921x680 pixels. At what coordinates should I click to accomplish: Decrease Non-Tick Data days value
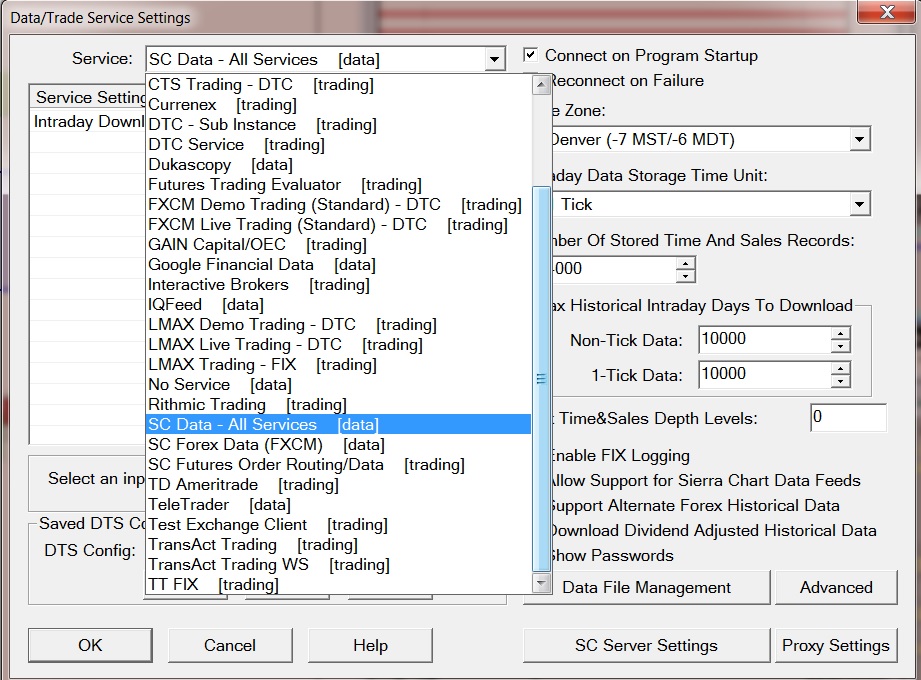pyautogui.click(x=841, y=346)
